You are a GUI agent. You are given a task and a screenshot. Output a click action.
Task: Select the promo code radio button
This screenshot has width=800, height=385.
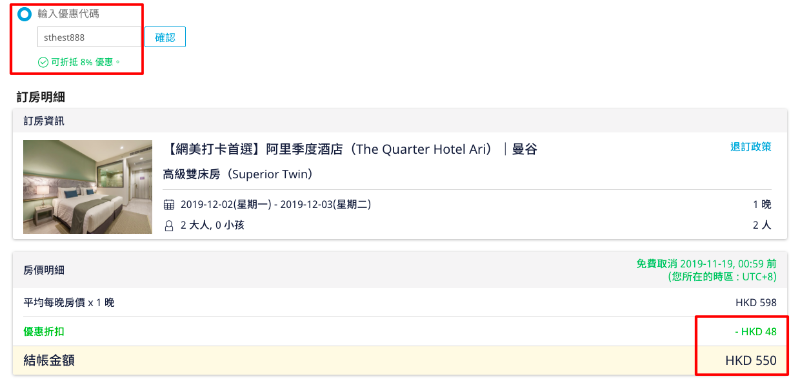[24, 14]
